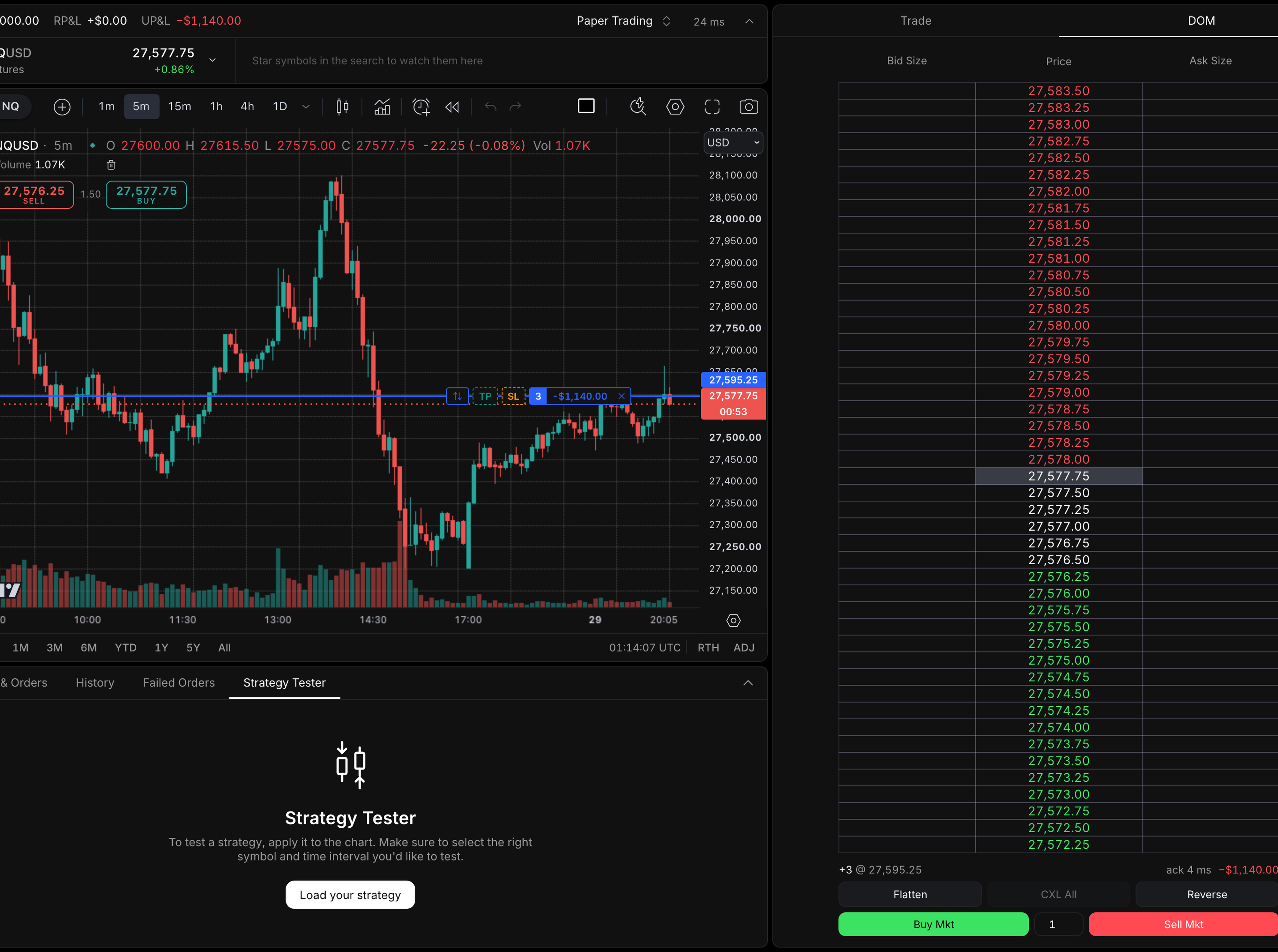Screen dimensions: 1278x952
Task: Collapse the account bar chevron
Action: 749,21
